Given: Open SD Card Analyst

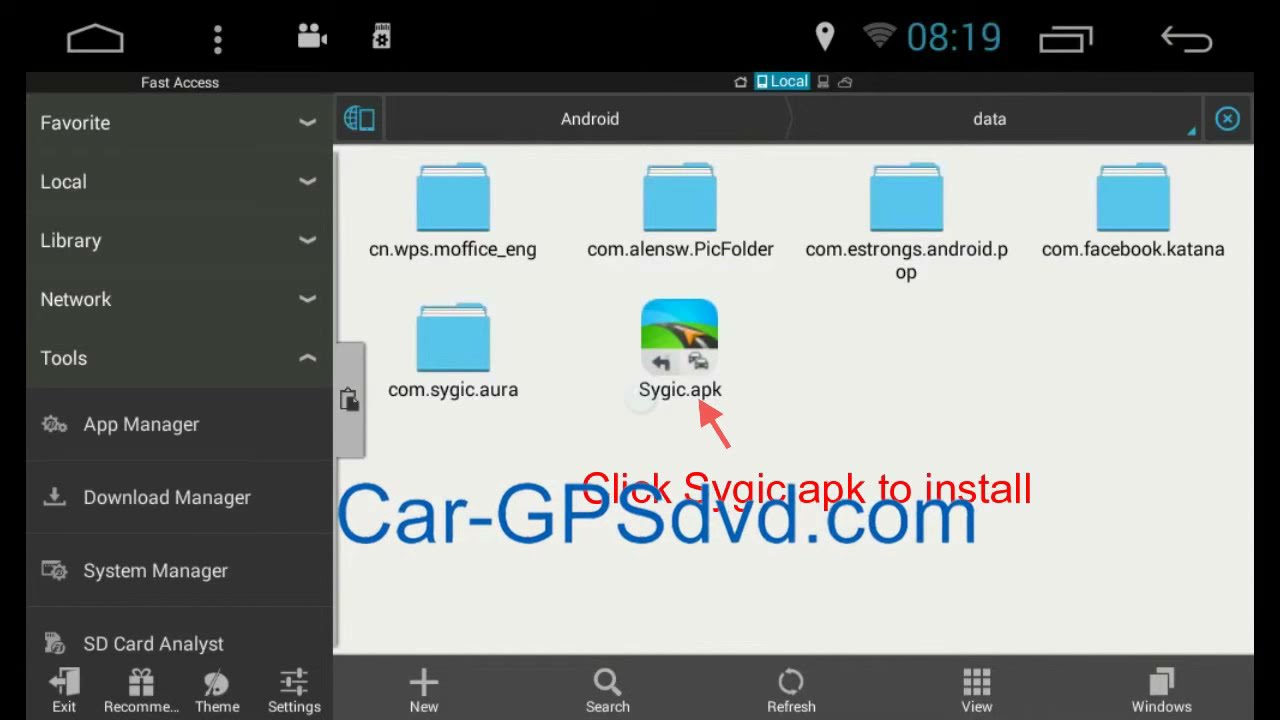Looking at the screenshot, I should point(179,640).
